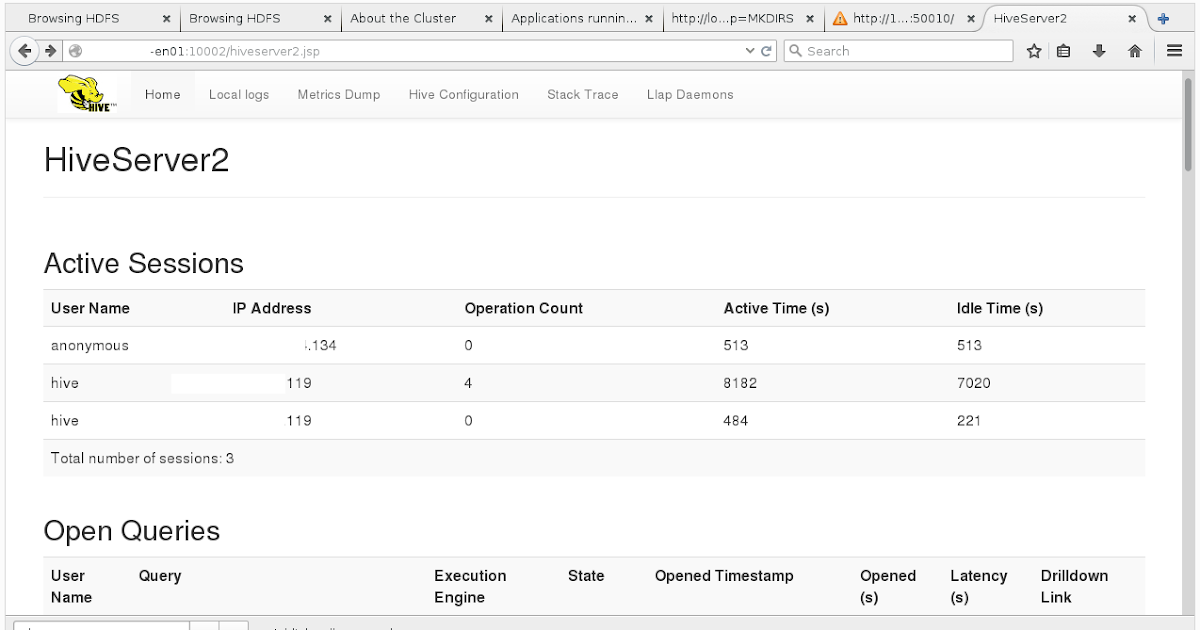The width and height of the screenshot is (1200, 630).
Task: Go to Firefox home with home icon
Action: (1134, 50)
